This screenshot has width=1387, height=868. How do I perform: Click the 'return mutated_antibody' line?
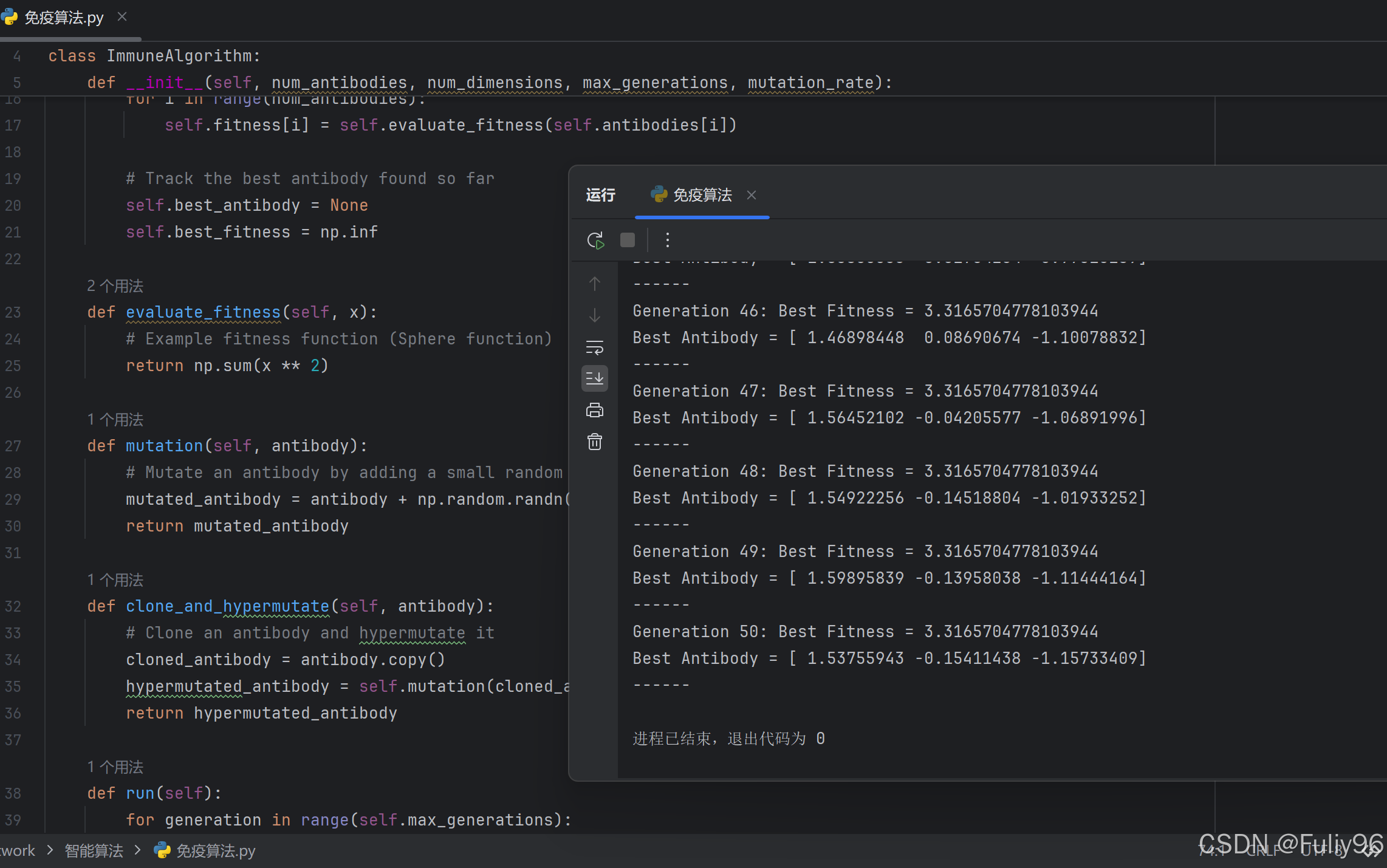(237, 526)
